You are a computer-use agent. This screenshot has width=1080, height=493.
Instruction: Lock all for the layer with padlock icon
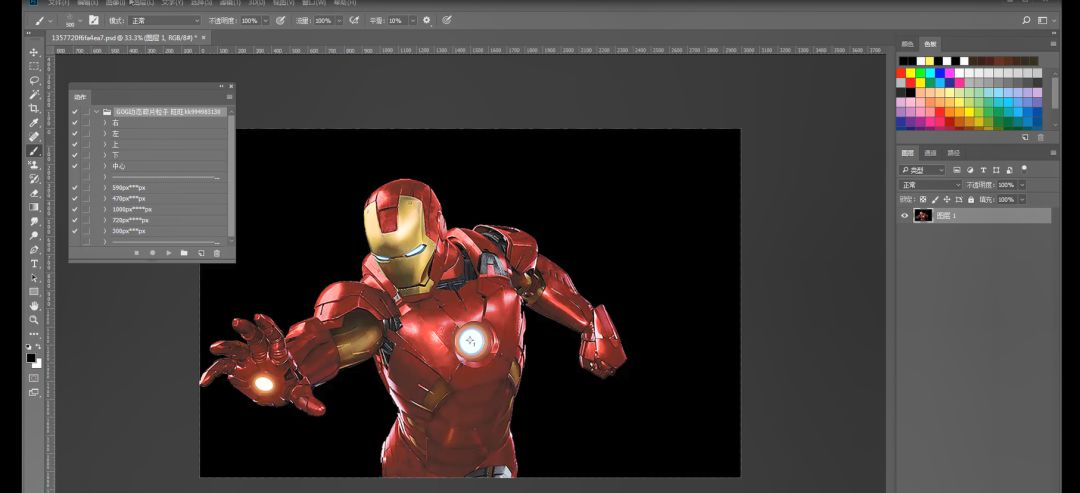coord(970,200)
